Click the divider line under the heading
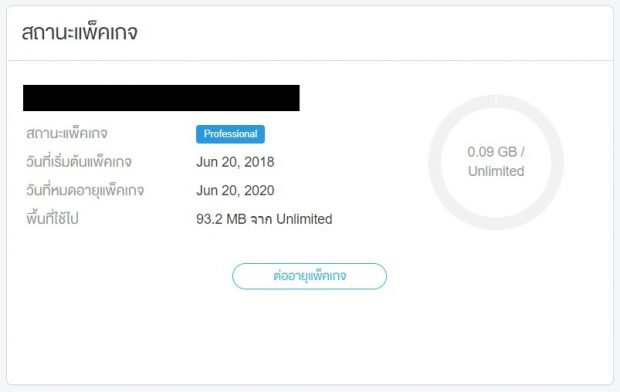Viewport: 620px width, 392px height. 310,61
